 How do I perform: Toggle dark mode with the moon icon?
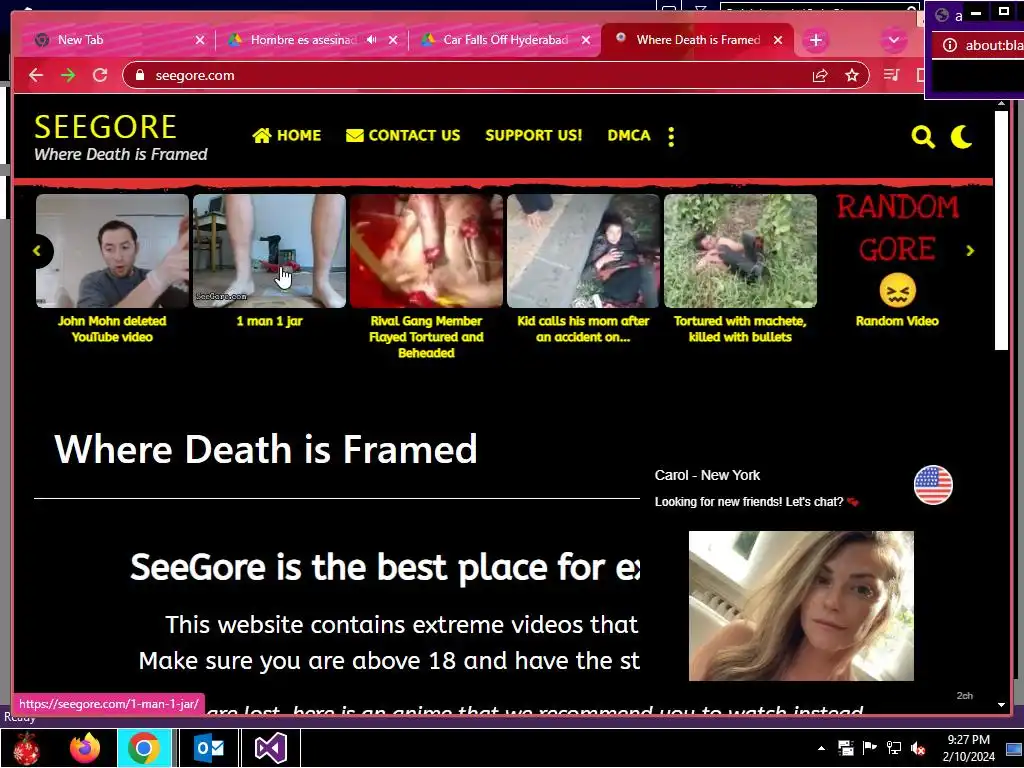click(x=961, y=137)
